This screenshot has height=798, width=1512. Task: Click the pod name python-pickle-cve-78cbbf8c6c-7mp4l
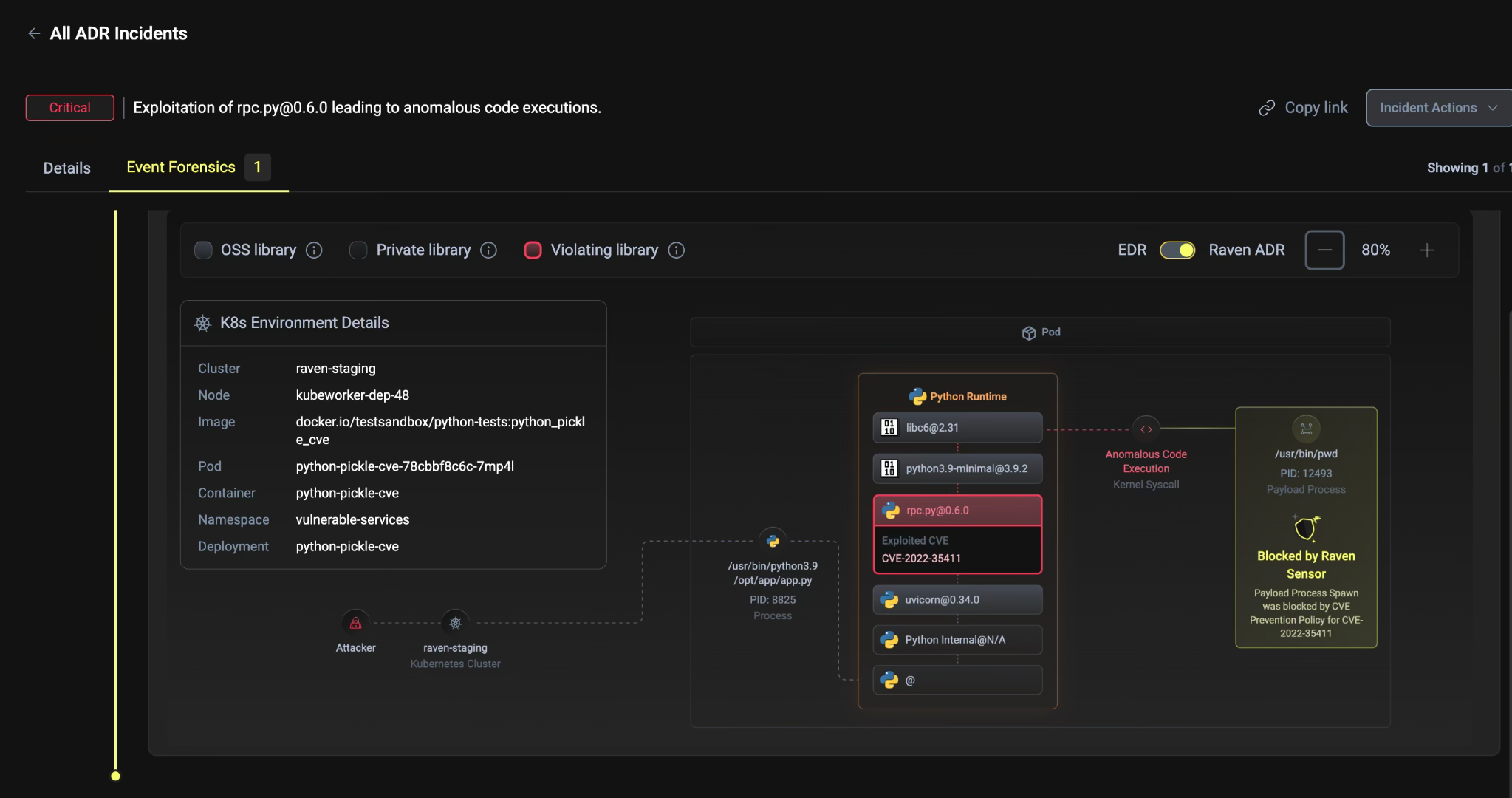405,466
